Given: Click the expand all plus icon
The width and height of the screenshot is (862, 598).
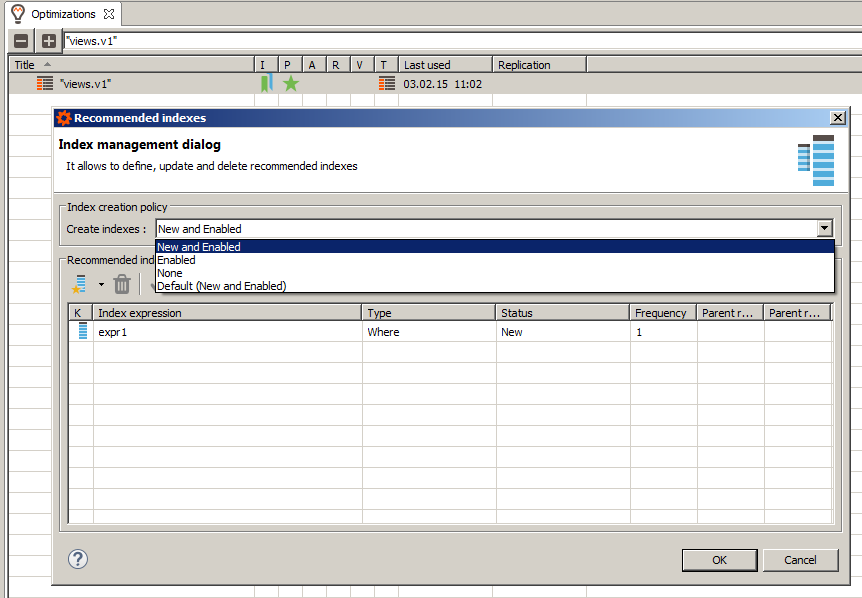Looking at the screenshot, I should point(48,41).
